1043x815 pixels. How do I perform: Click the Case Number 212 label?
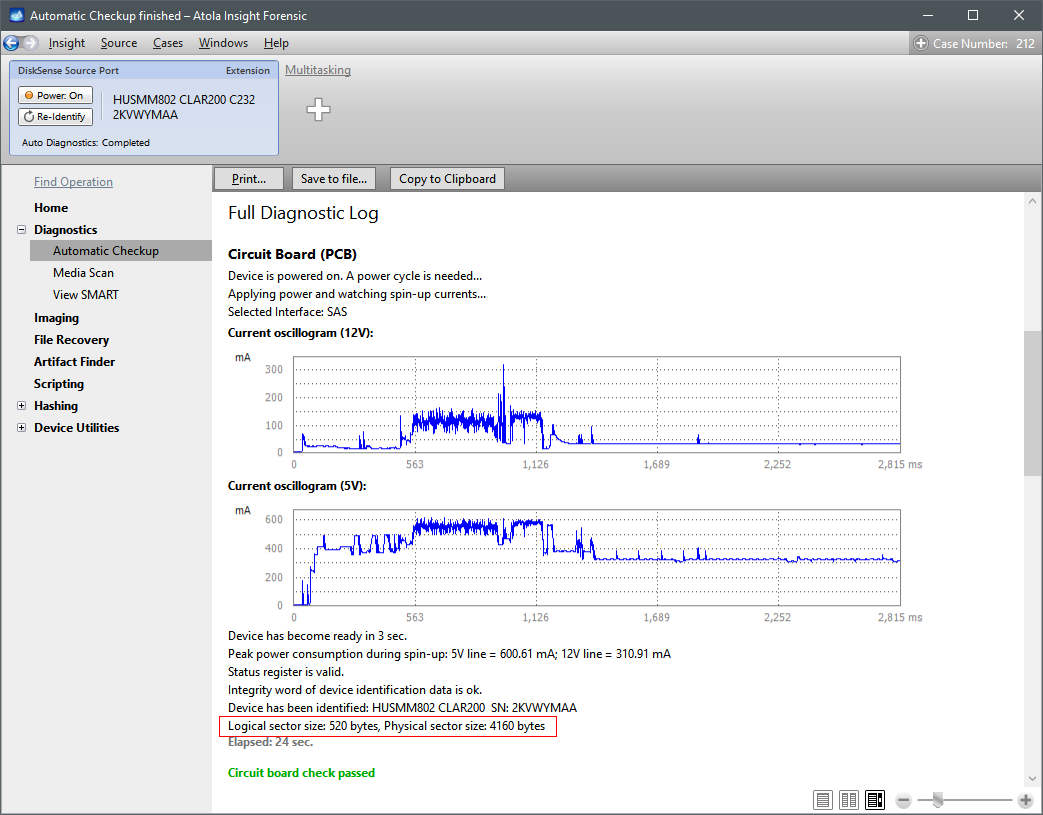[x=983, y=43]
